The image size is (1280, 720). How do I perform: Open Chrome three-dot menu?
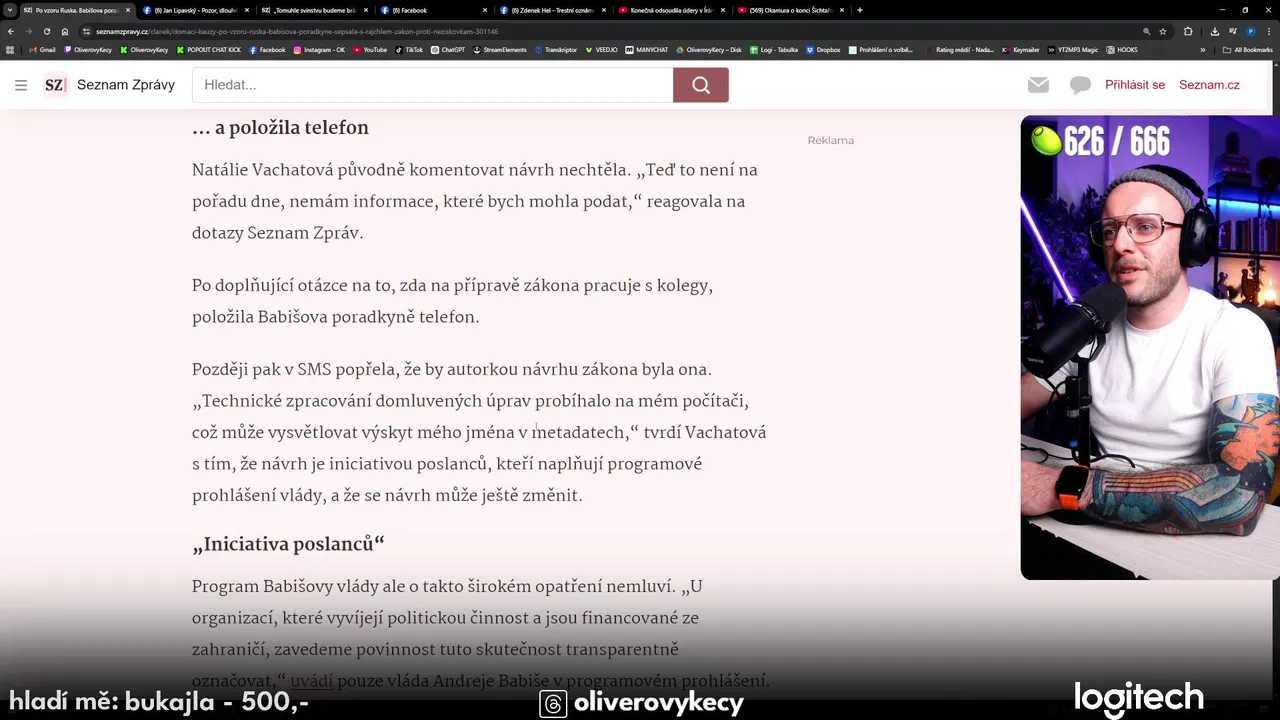(1269, 31)
